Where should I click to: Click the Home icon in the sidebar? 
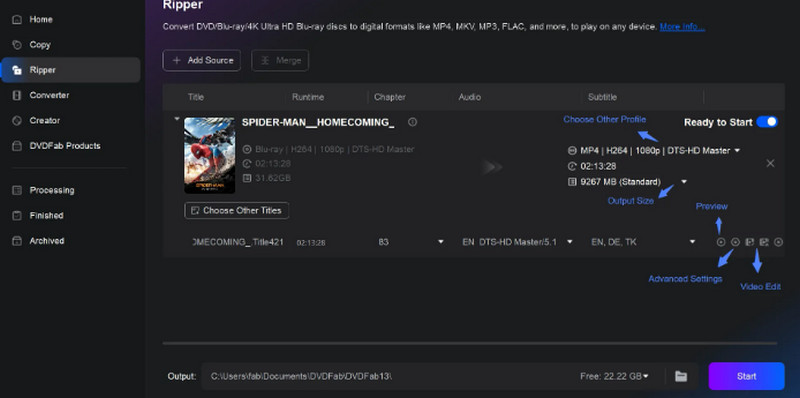17,19
